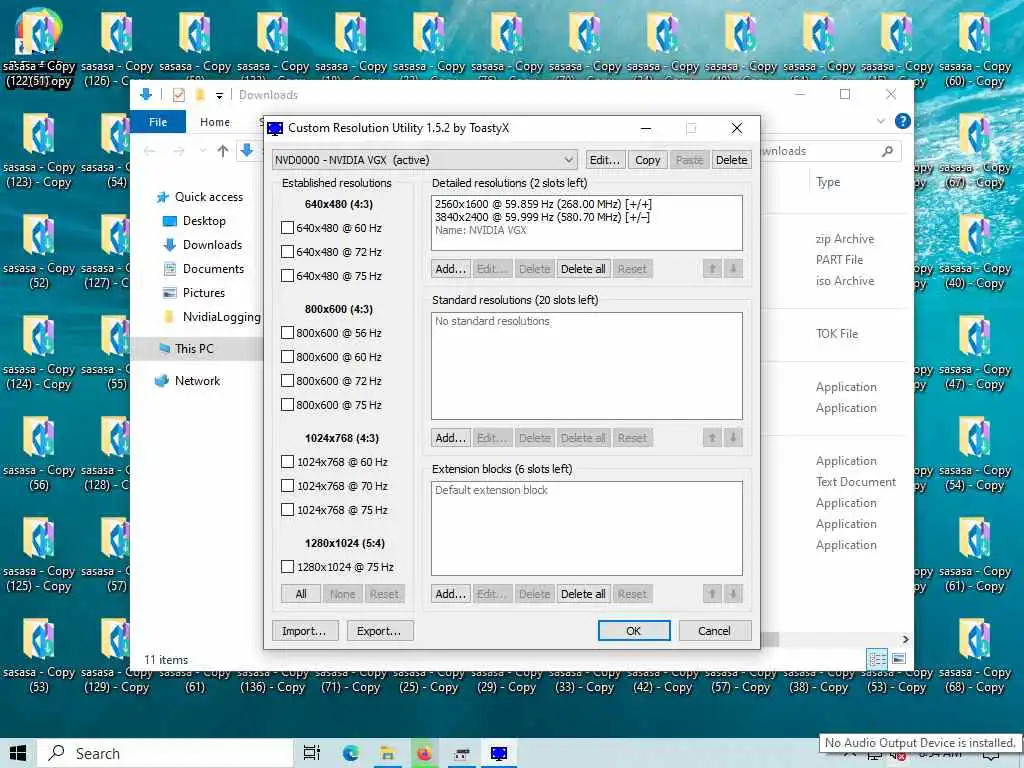The height and width of the screenshot is (768, 1024).
Task: Switch Explorer to details view icon
Action: [x=876, y=658]
